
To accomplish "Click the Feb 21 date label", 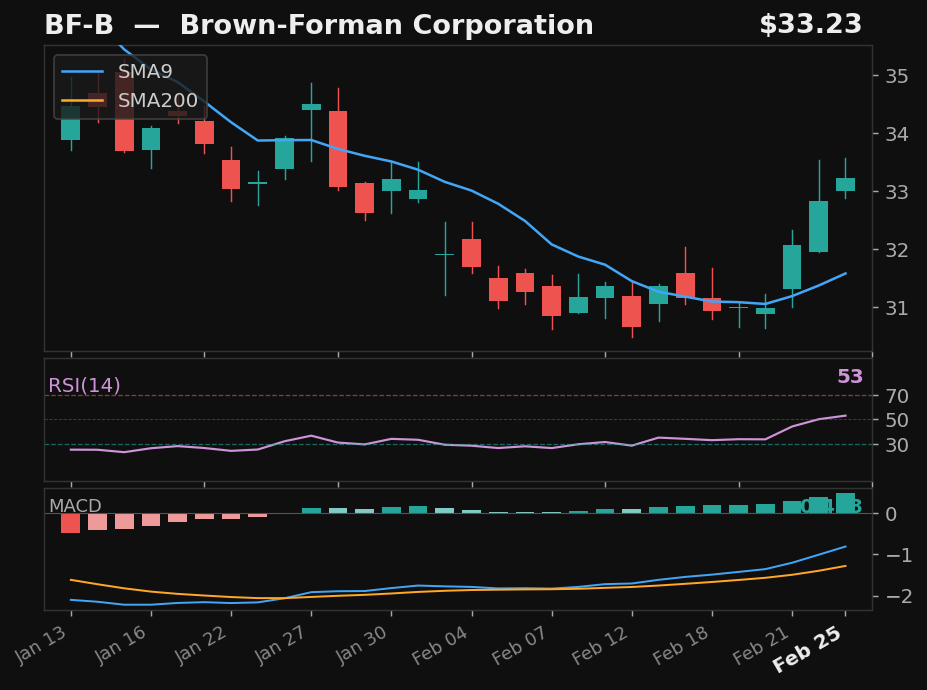I will pos(760,644).
